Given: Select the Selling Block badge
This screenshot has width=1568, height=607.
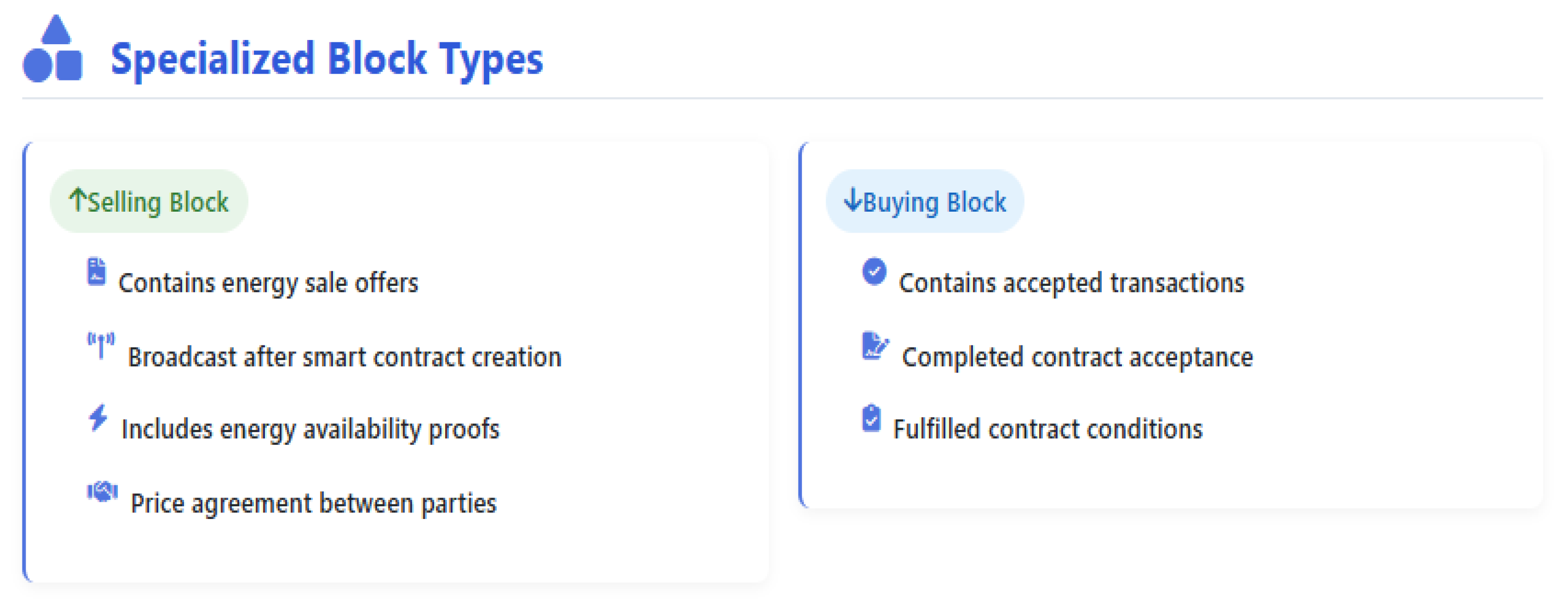Looking at the screenshot, I should [148, 201].
